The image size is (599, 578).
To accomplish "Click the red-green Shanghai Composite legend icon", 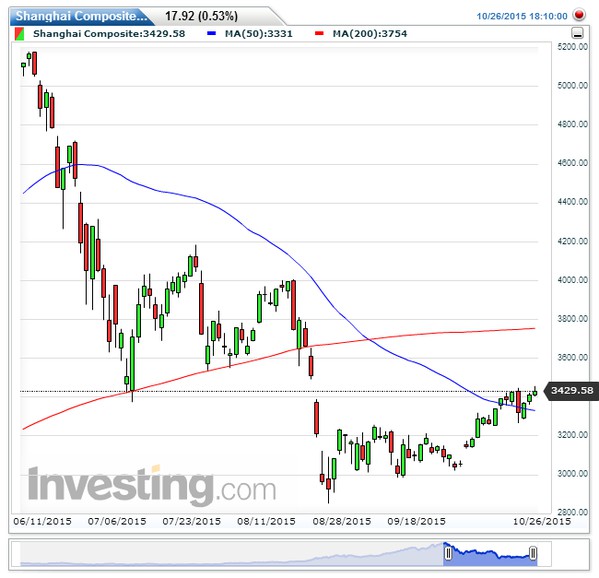I will click(x=19, y=34).
